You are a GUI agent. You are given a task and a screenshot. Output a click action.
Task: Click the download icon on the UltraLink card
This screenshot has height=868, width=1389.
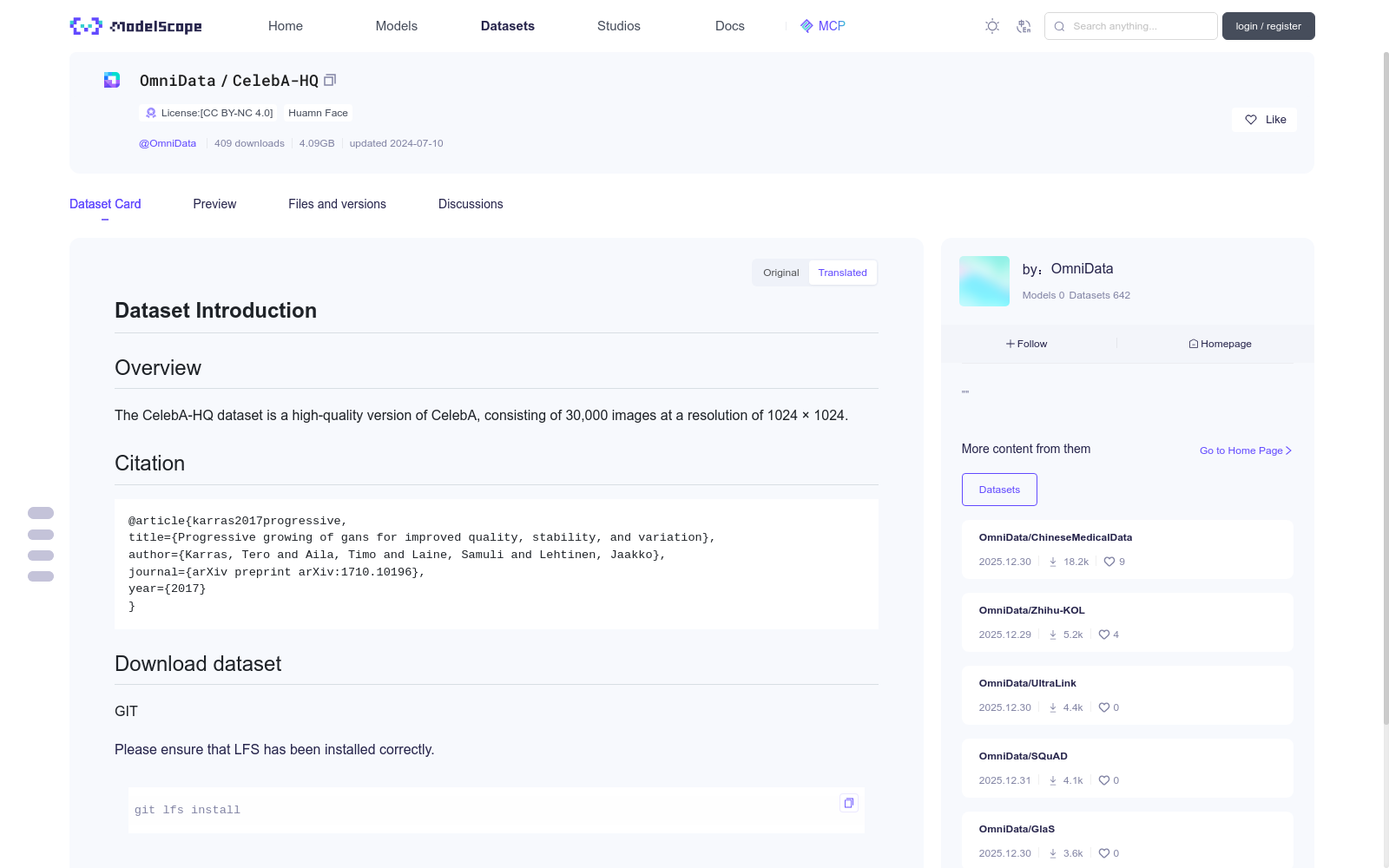[1053, 707]
